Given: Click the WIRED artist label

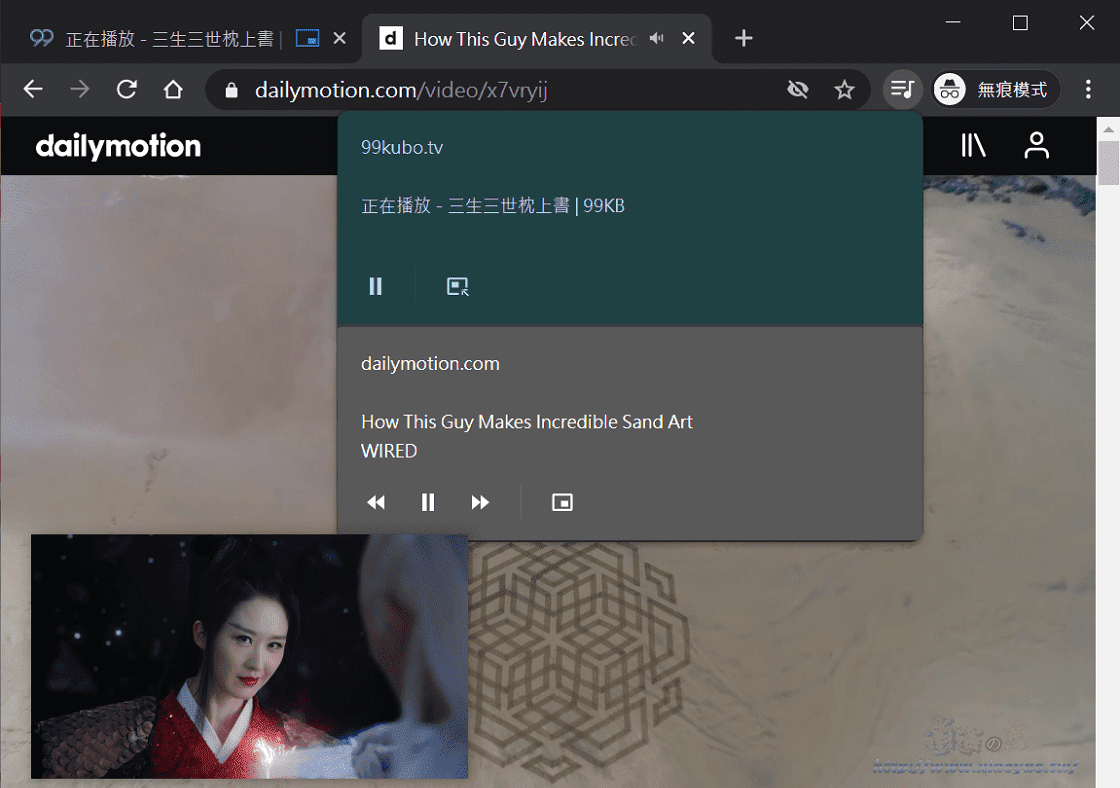Looking at the screenshot, I should pyautogui.click(x=389, y=452).
